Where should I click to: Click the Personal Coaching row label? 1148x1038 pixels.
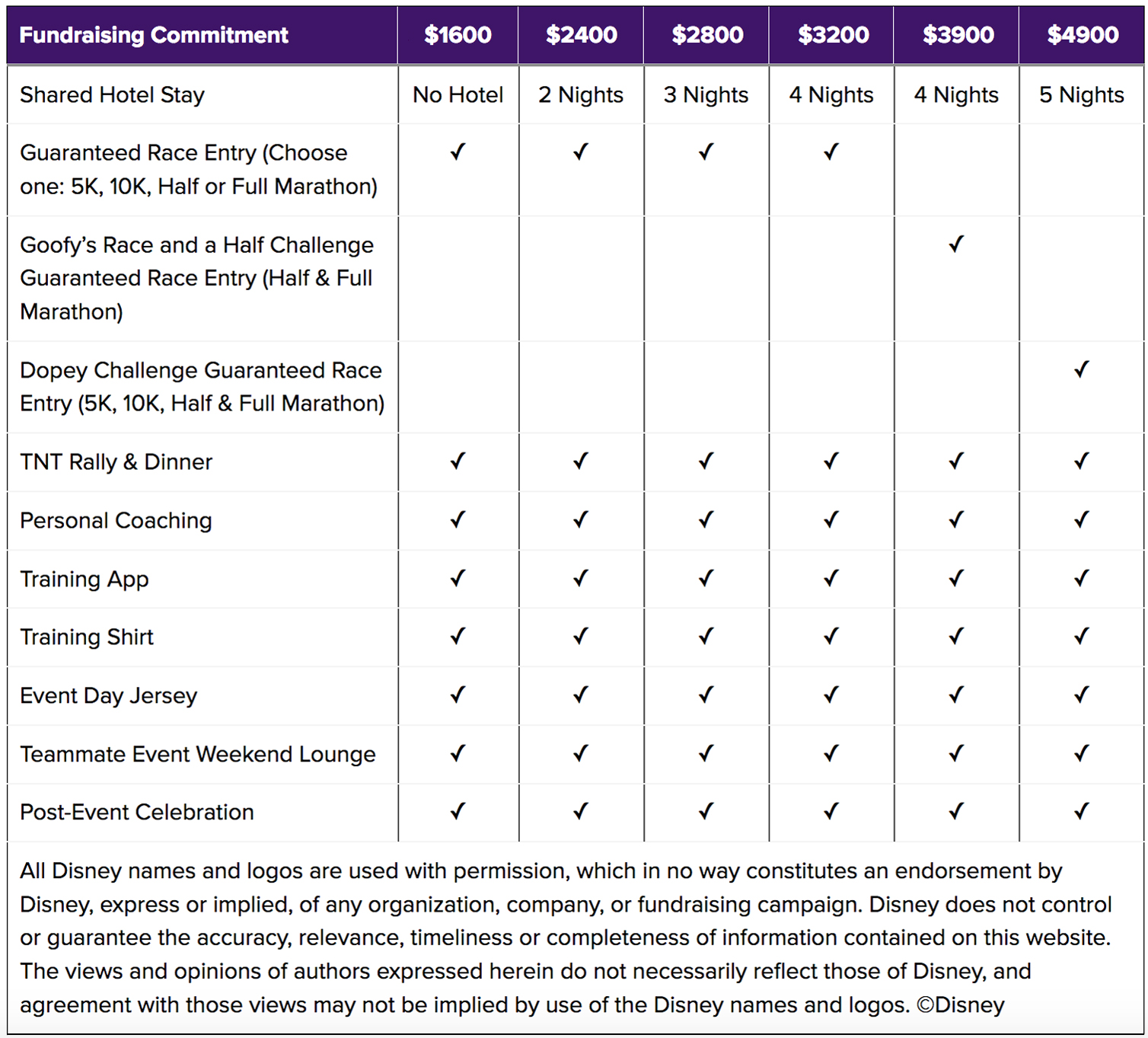coord(116,520)
